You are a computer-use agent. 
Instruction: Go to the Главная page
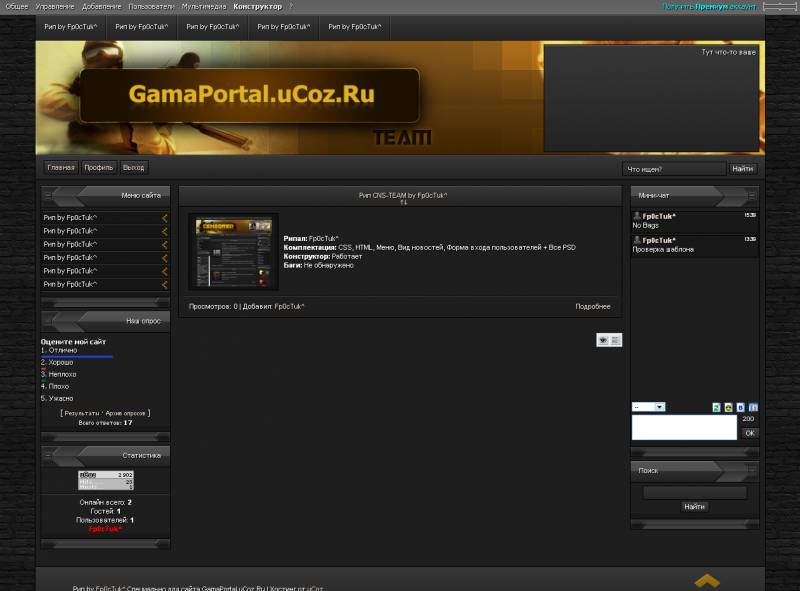[x=61, y=167]
